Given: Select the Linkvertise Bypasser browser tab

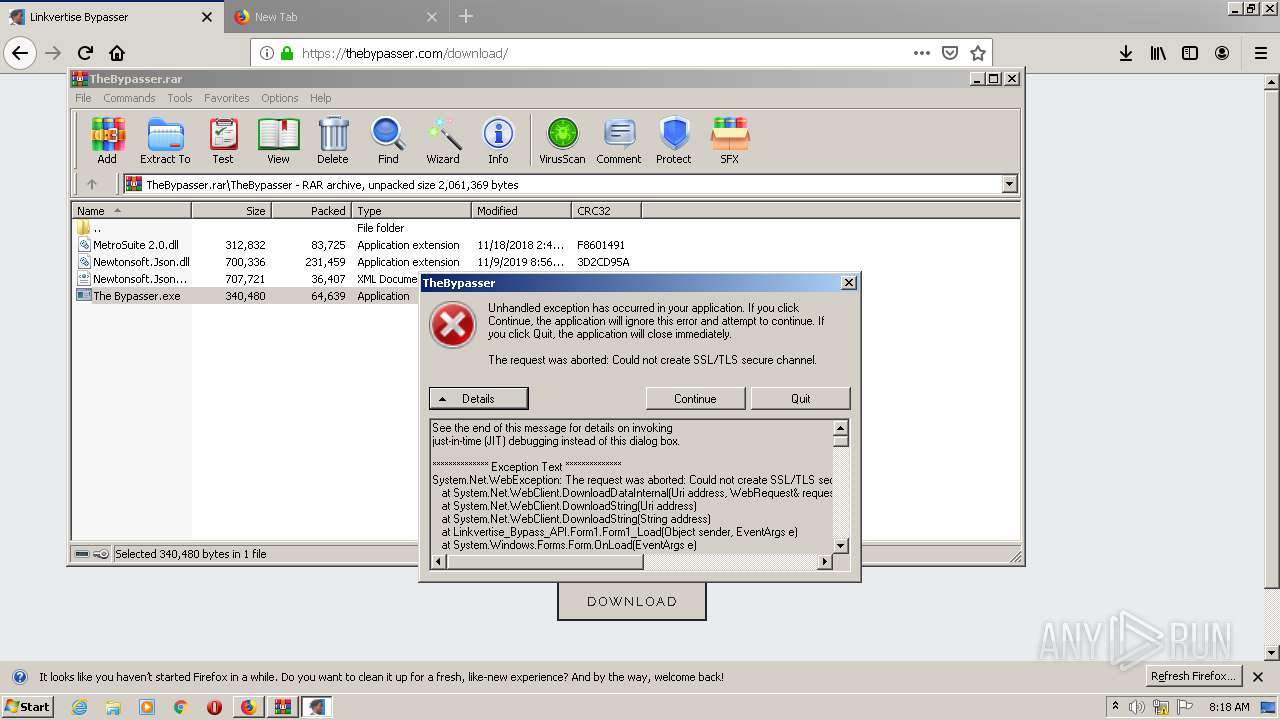Looking at the screenshot, I should (111, 17).
